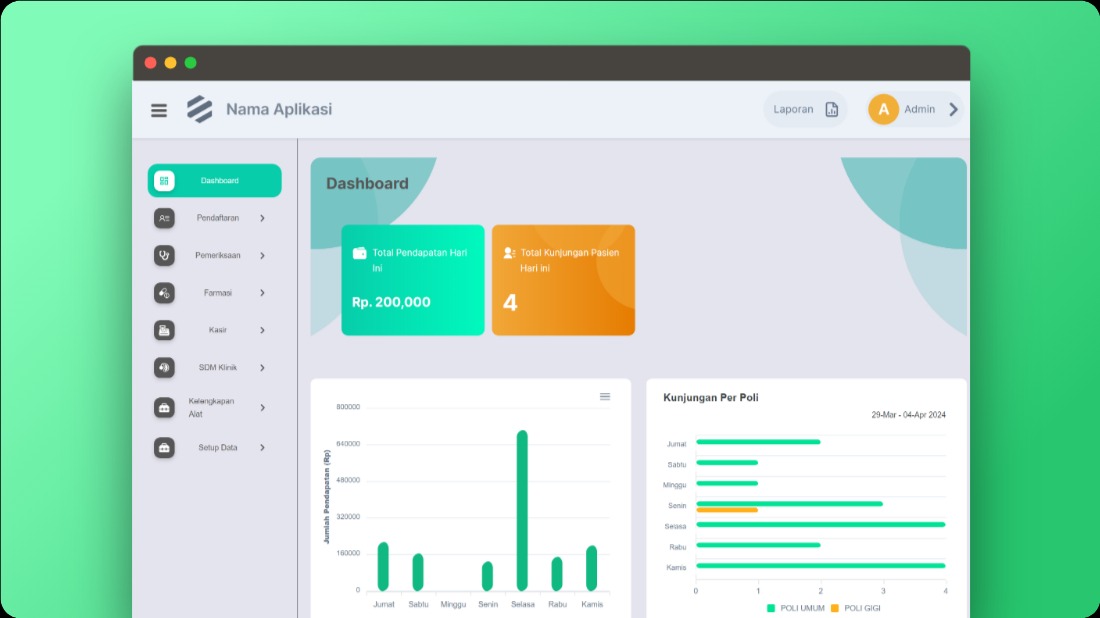This screenshot has width=1100, height=618.
Task: Open the Total Pendapatan Hari Ini card
Action: [413, 280]
